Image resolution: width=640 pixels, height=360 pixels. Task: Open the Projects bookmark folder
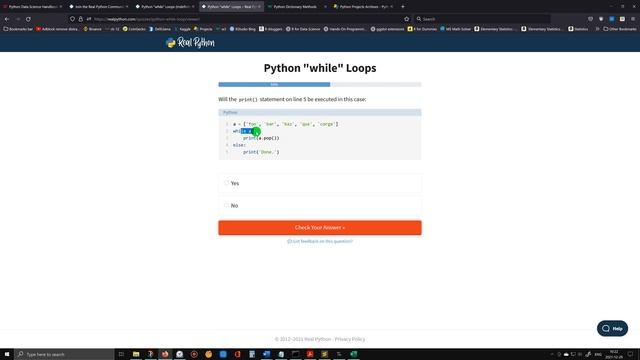point(203,29)
